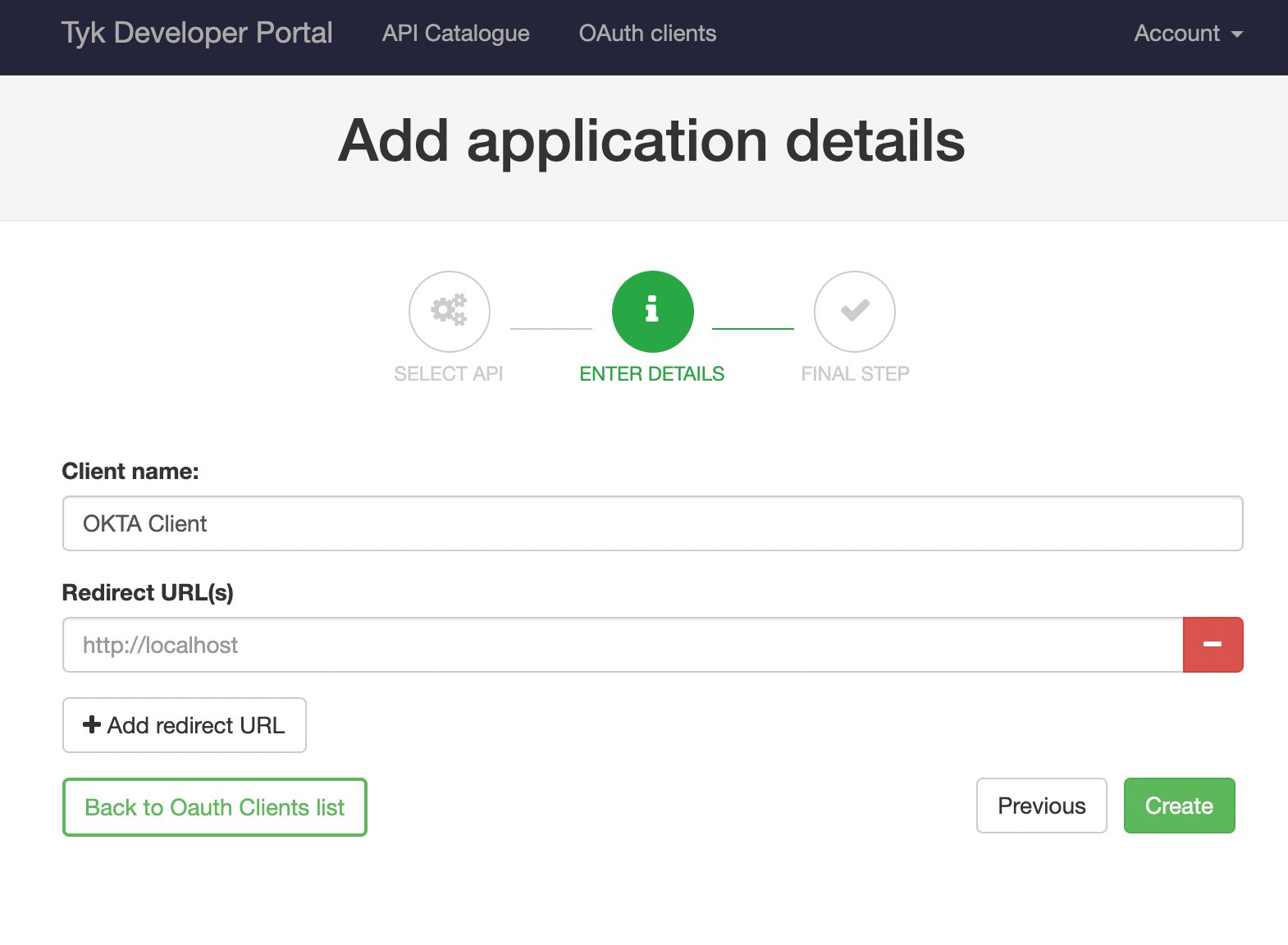Click the Add redirect URL button
Image resolution: width=1288 pixels, height=945 pixels.
tap(185, 725)
